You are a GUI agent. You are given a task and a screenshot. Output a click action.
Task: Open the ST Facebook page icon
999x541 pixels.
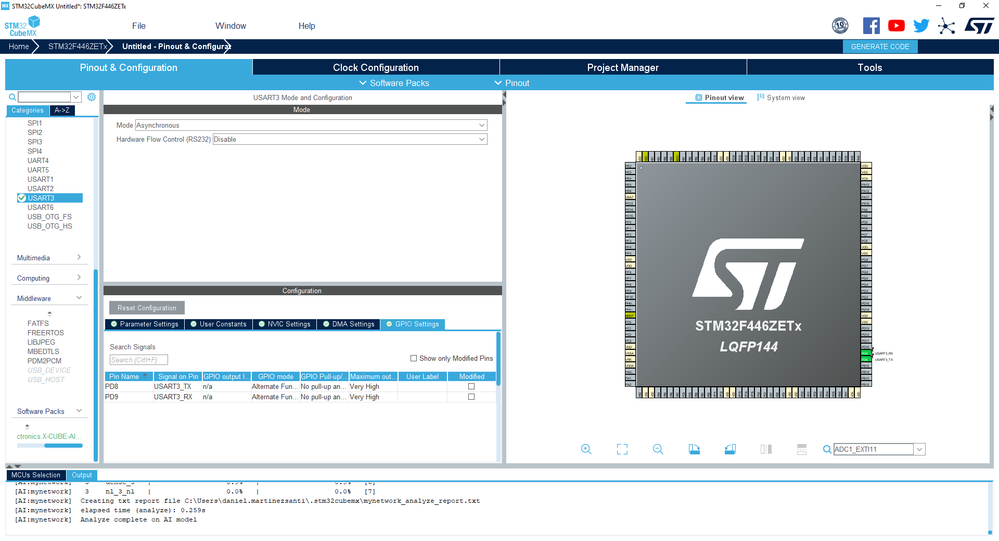click(x=871, y=25)
